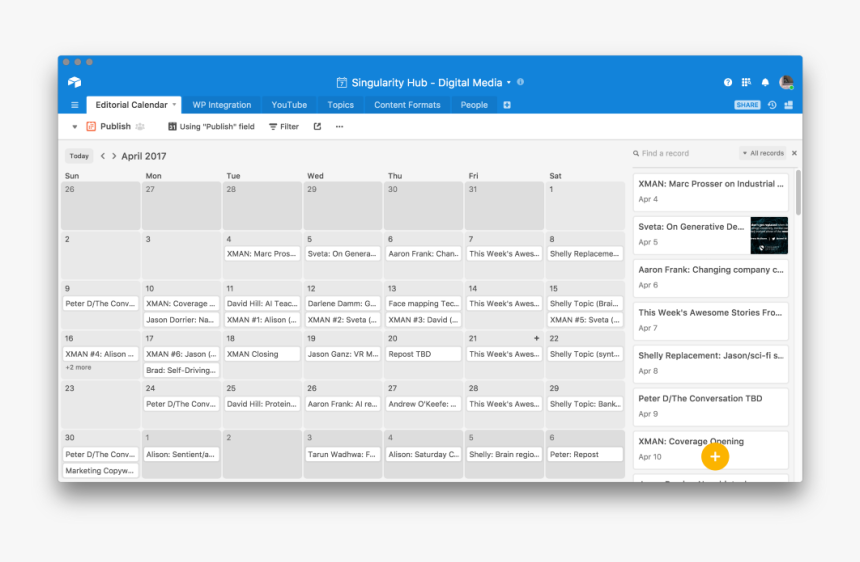Close the records sidebar panel
Screen dimensions: 860x562
794,153
